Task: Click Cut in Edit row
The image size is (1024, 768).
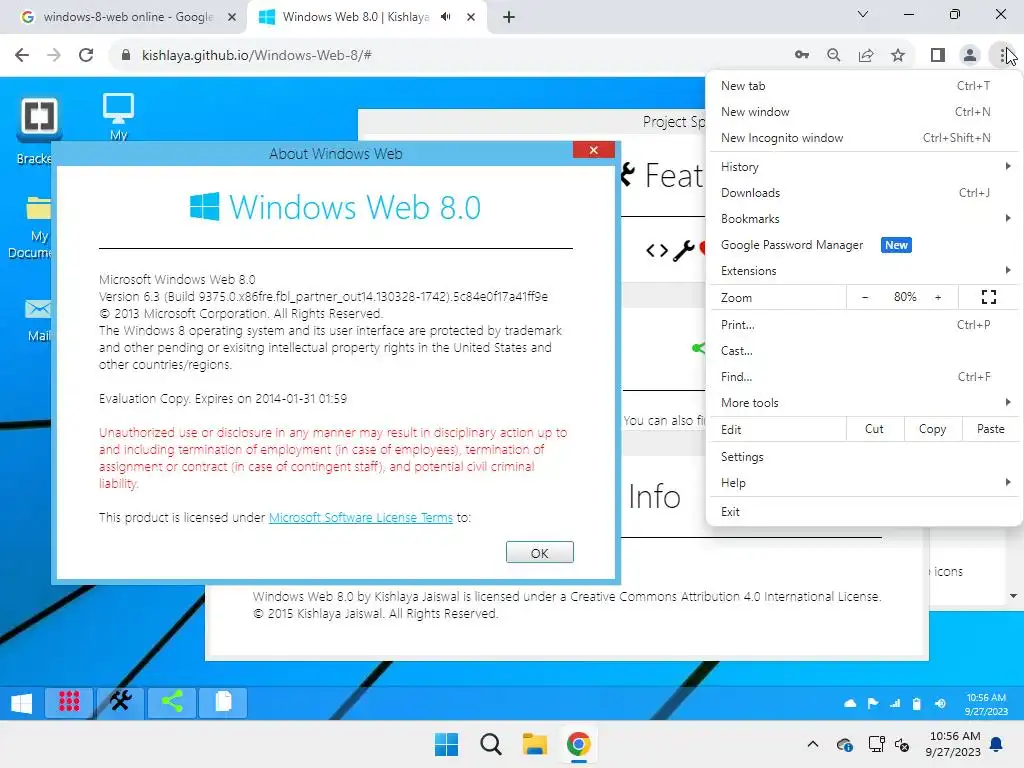Action: (874, 429)
